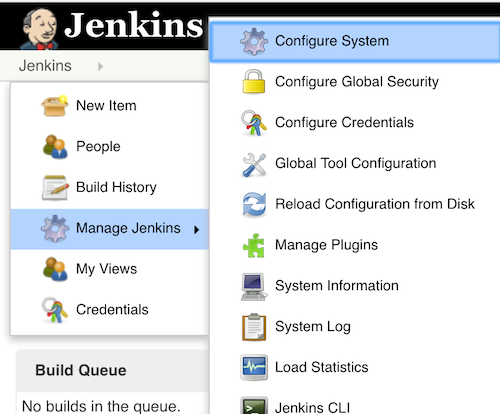Open the Build History entry

[x=116, y=187]
